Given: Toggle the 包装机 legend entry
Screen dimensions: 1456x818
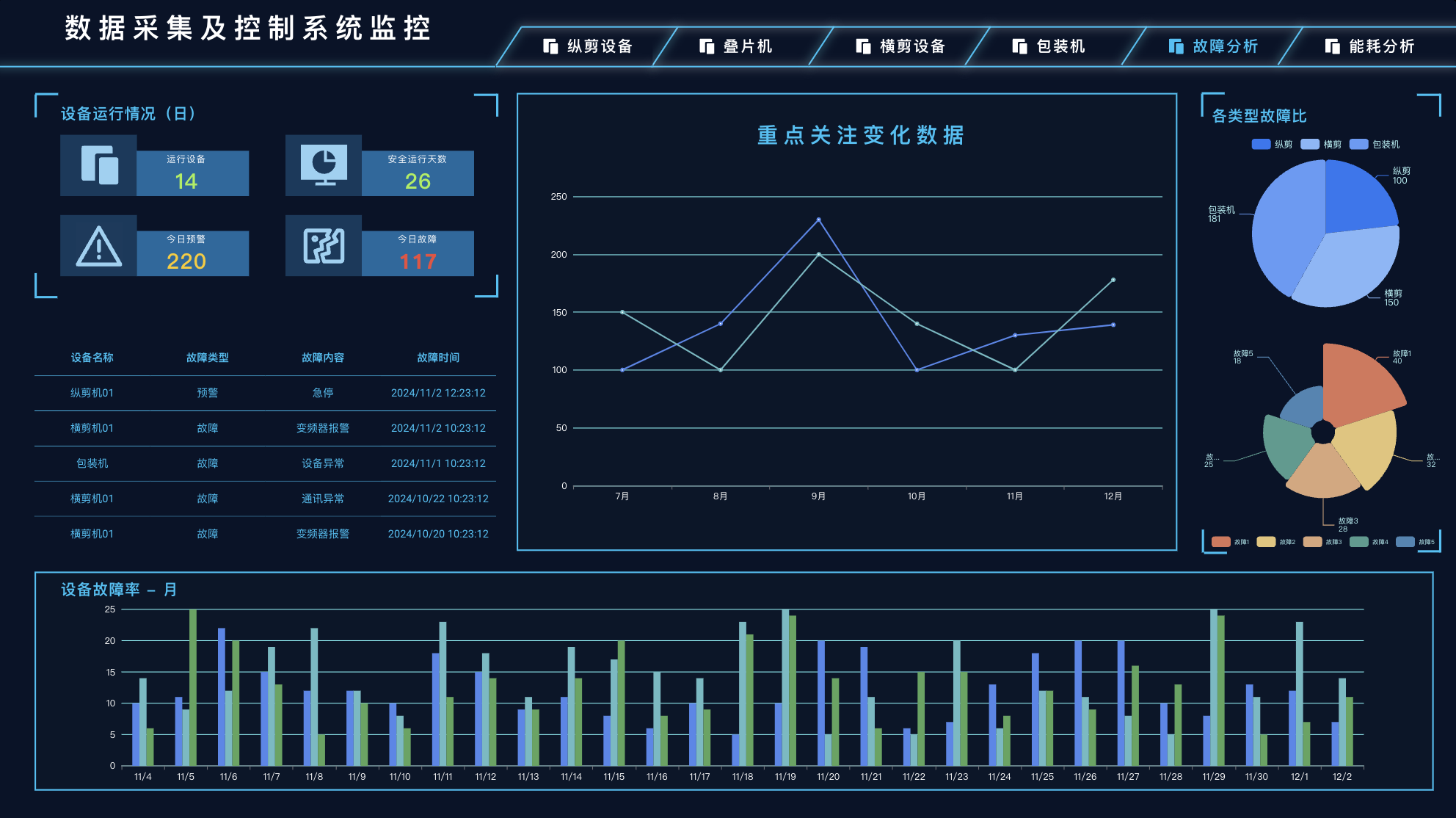Looking at the screenshot, I should pyautogui.click(x=1359, y=145).
